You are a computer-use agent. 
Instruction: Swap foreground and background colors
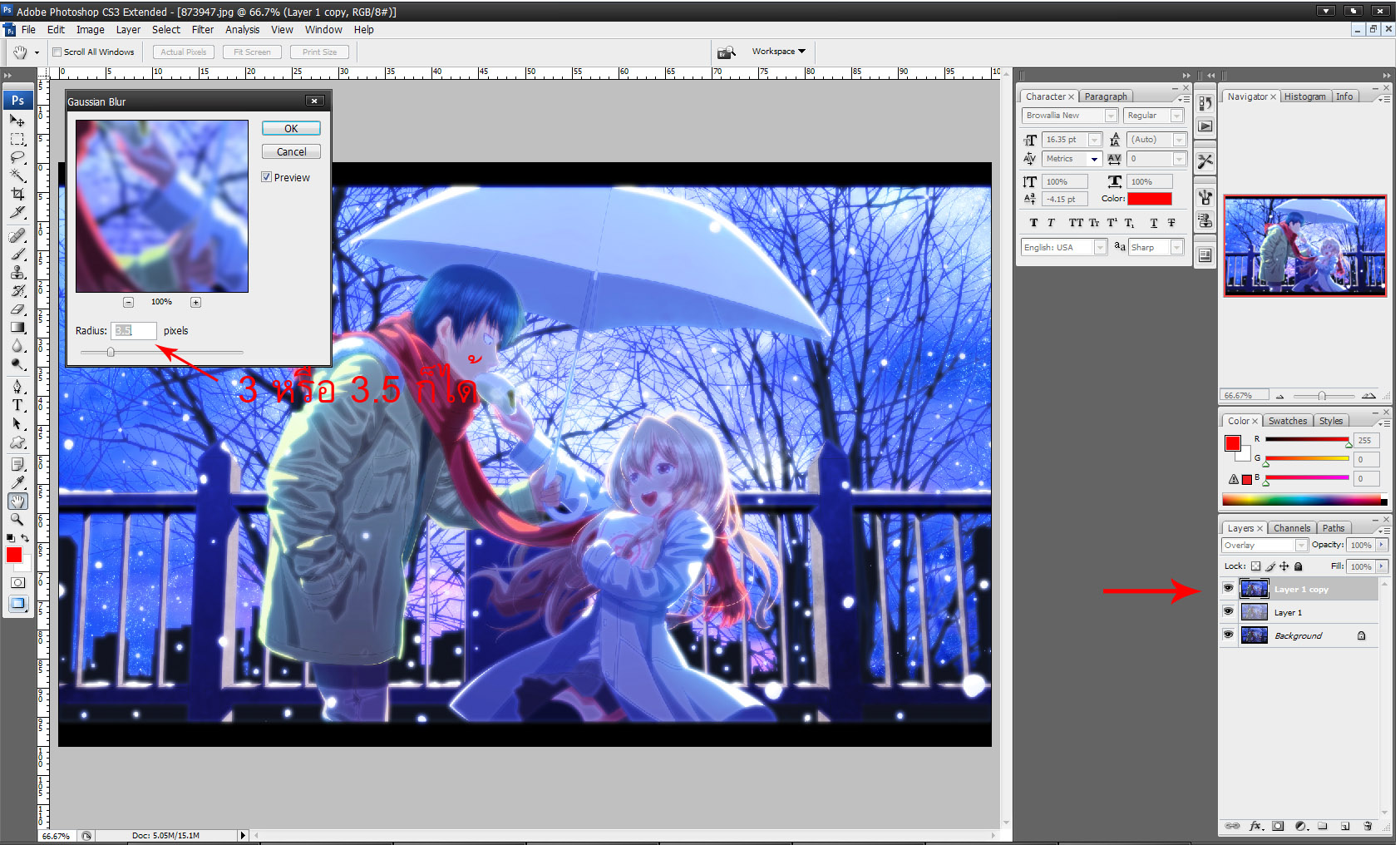click(x=25, y=538)
